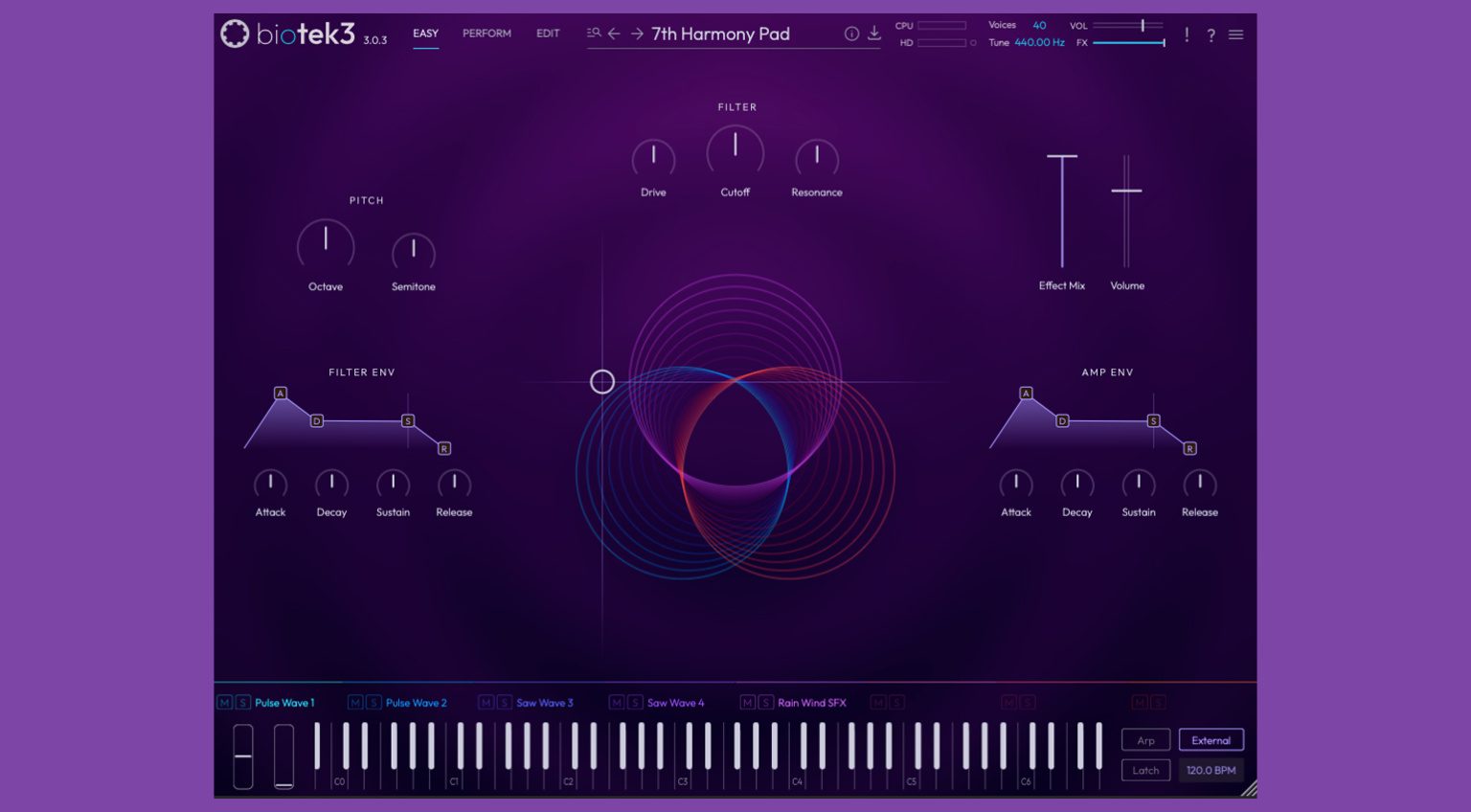Click the preset info icon
Screen dimensions: 1471x812
coord(852,33)
